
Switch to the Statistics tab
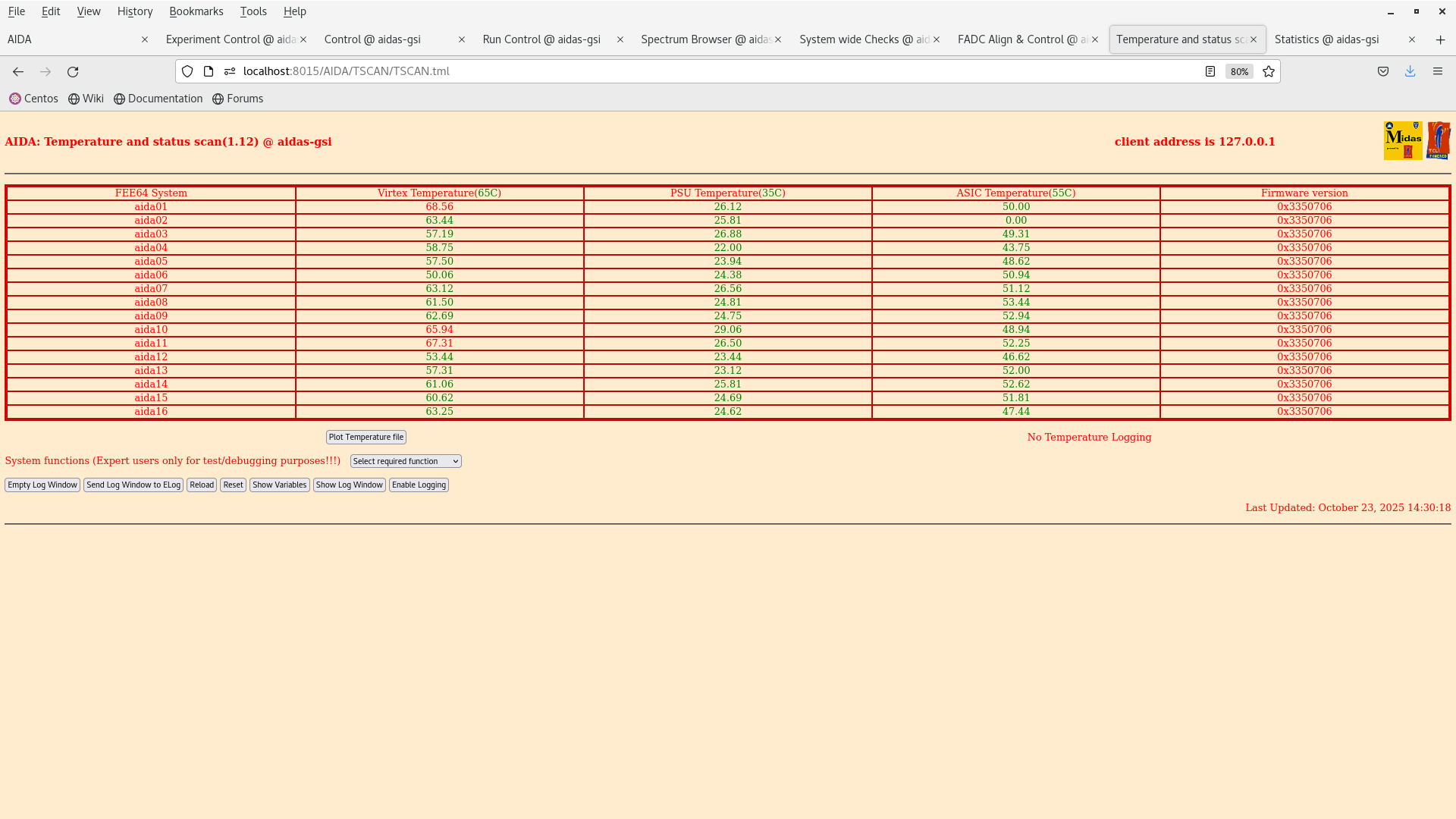[1326, 39]
